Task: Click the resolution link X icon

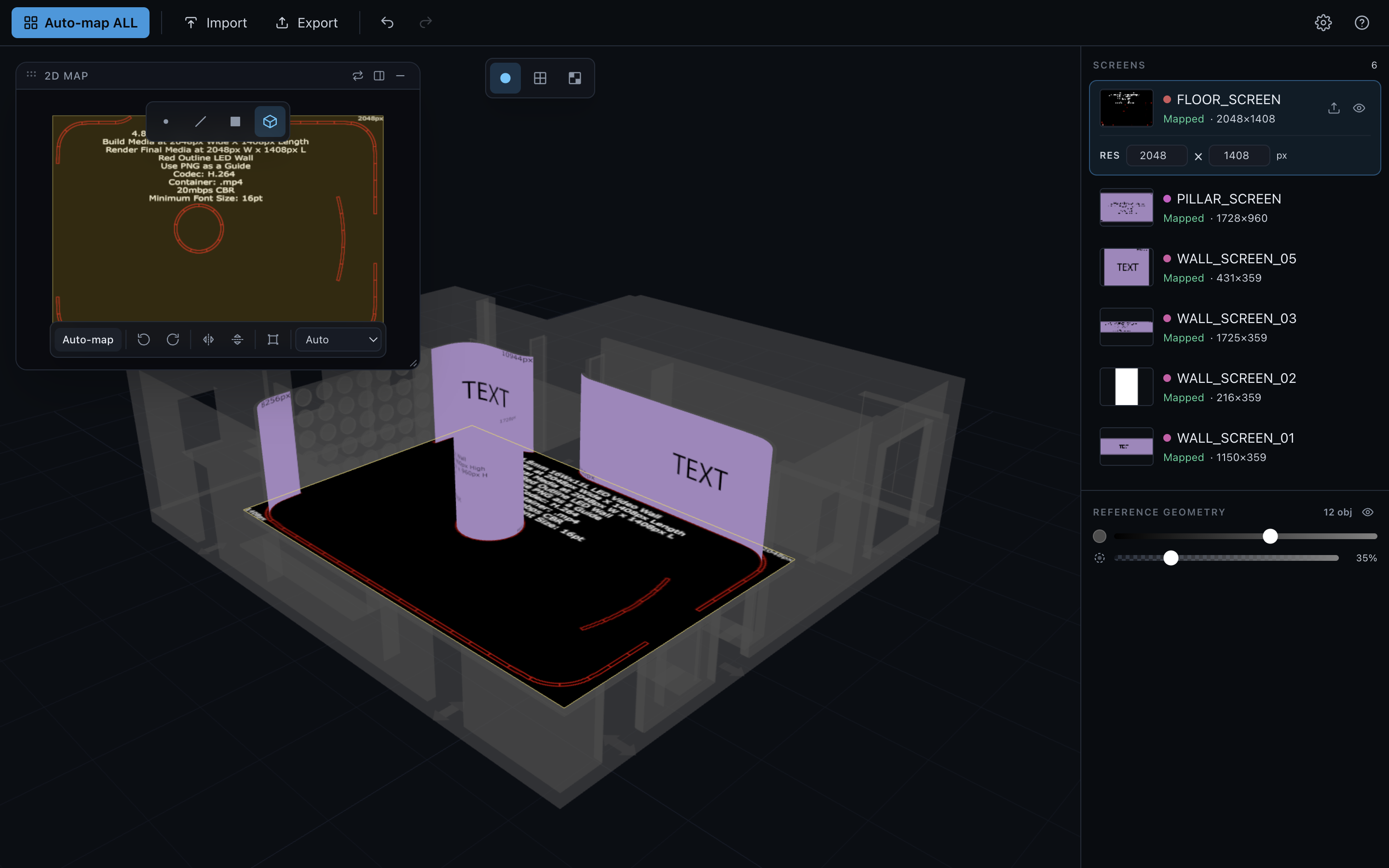Action: click(x=1198, y=156)
